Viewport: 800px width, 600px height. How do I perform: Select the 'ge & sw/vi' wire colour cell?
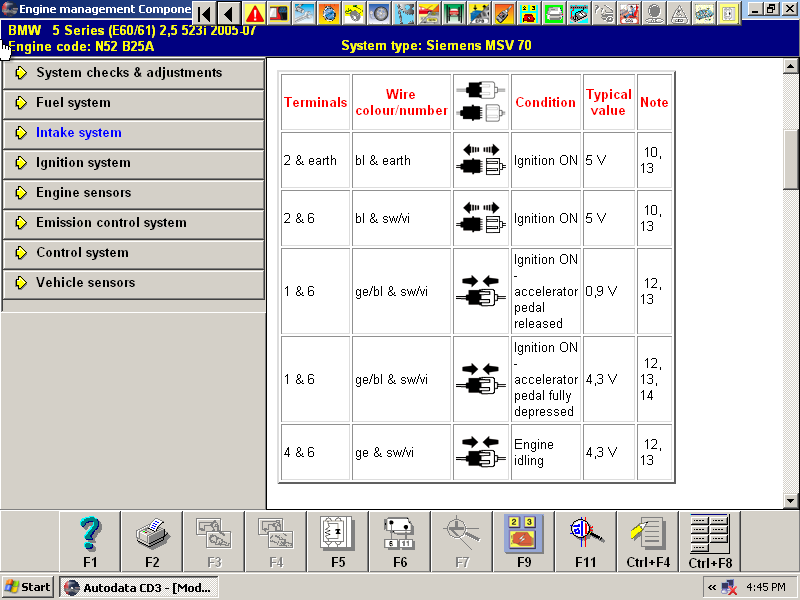tap(402, 453)
